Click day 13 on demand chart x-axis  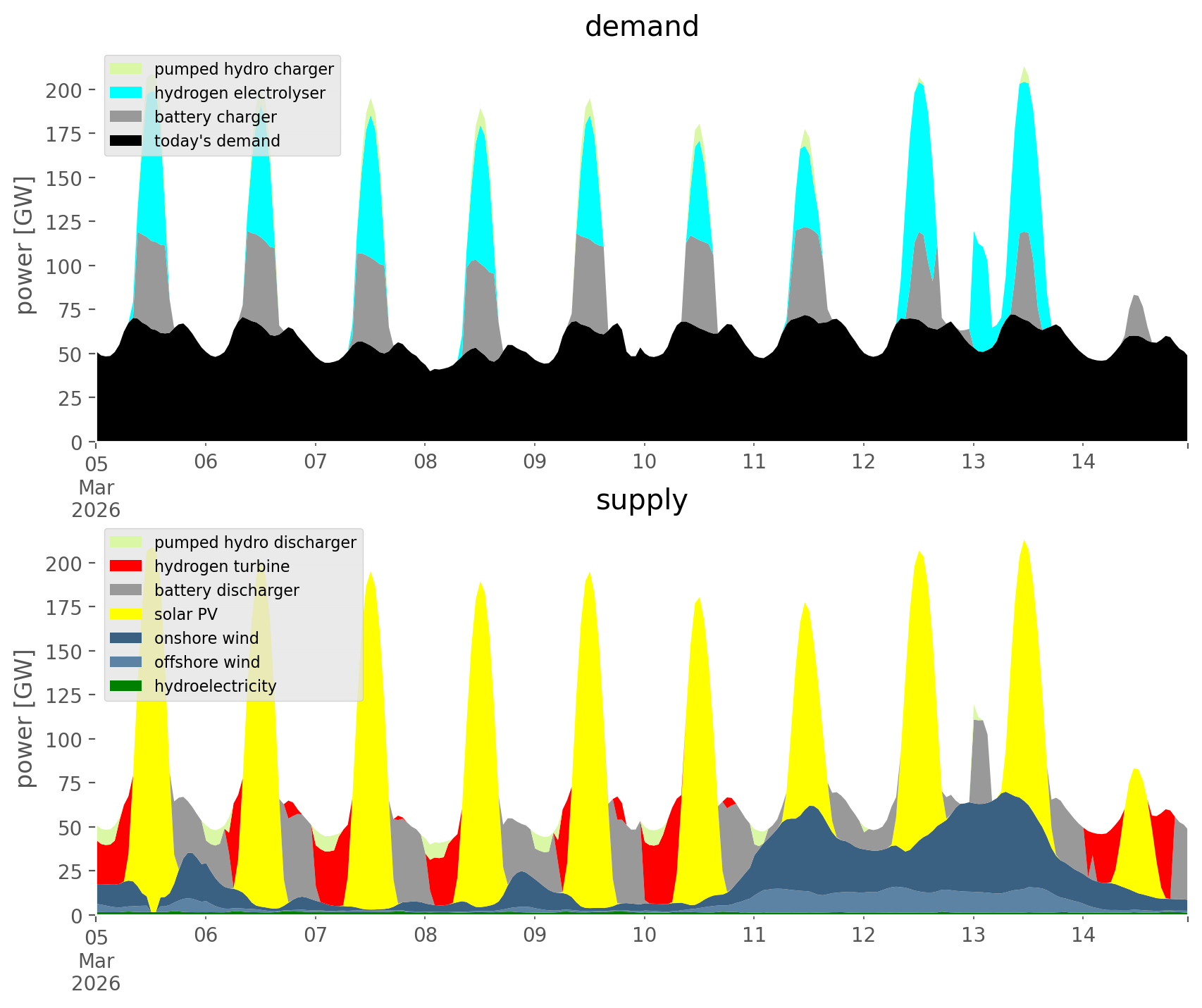coord(973,462)
